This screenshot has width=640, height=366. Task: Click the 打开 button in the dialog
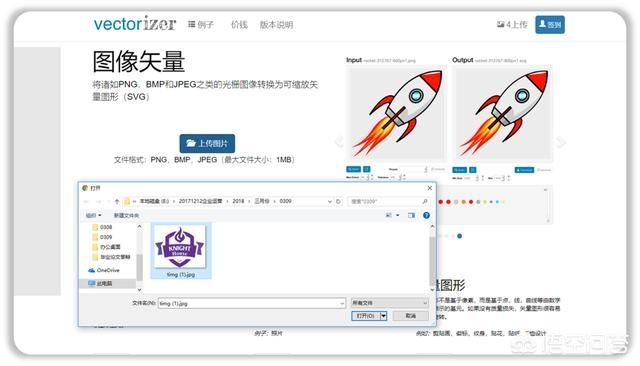tap(366, 316)
